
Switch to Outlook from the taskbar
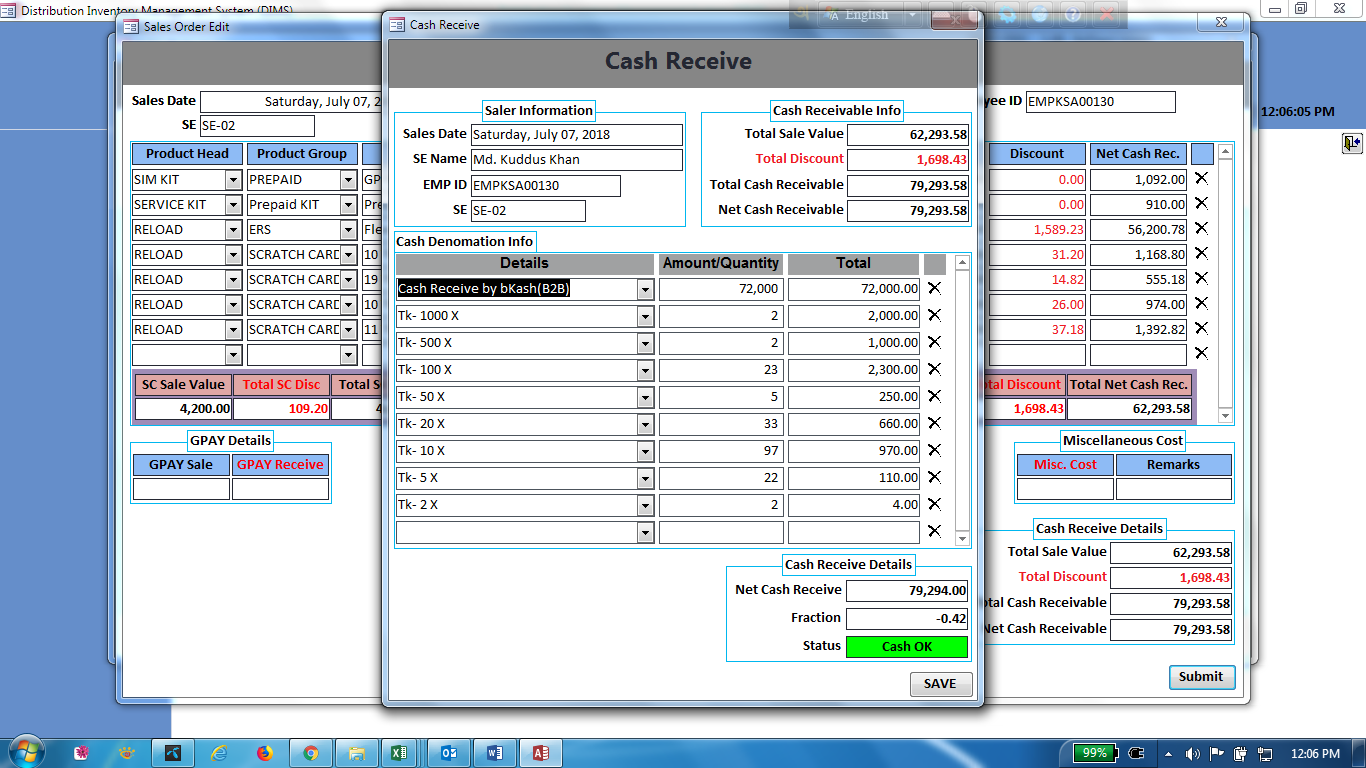tap(449, 753)
